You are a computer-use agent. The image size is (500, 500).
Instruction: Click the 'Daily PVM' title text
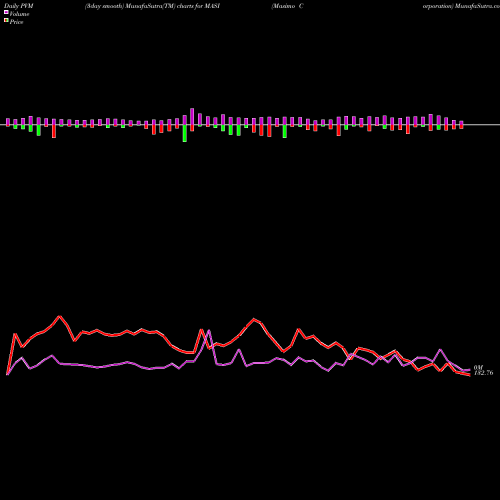pos(19,6)
